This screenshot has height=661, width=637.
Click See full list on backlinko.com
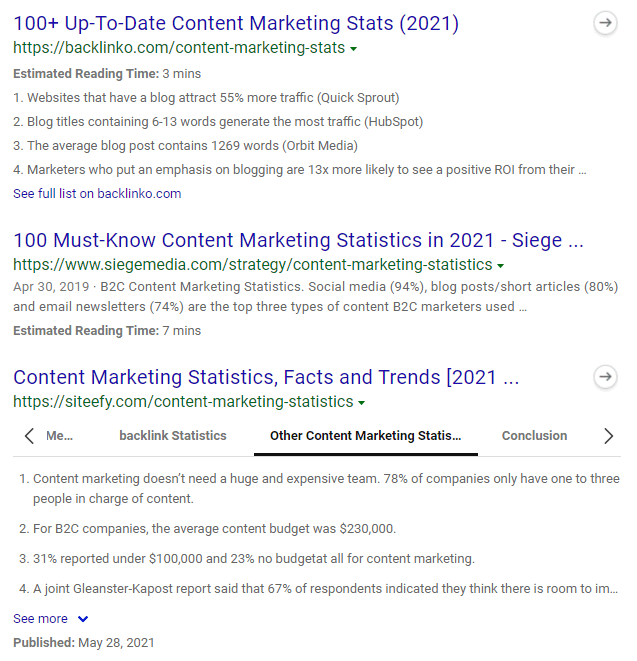tap(97, 193)
